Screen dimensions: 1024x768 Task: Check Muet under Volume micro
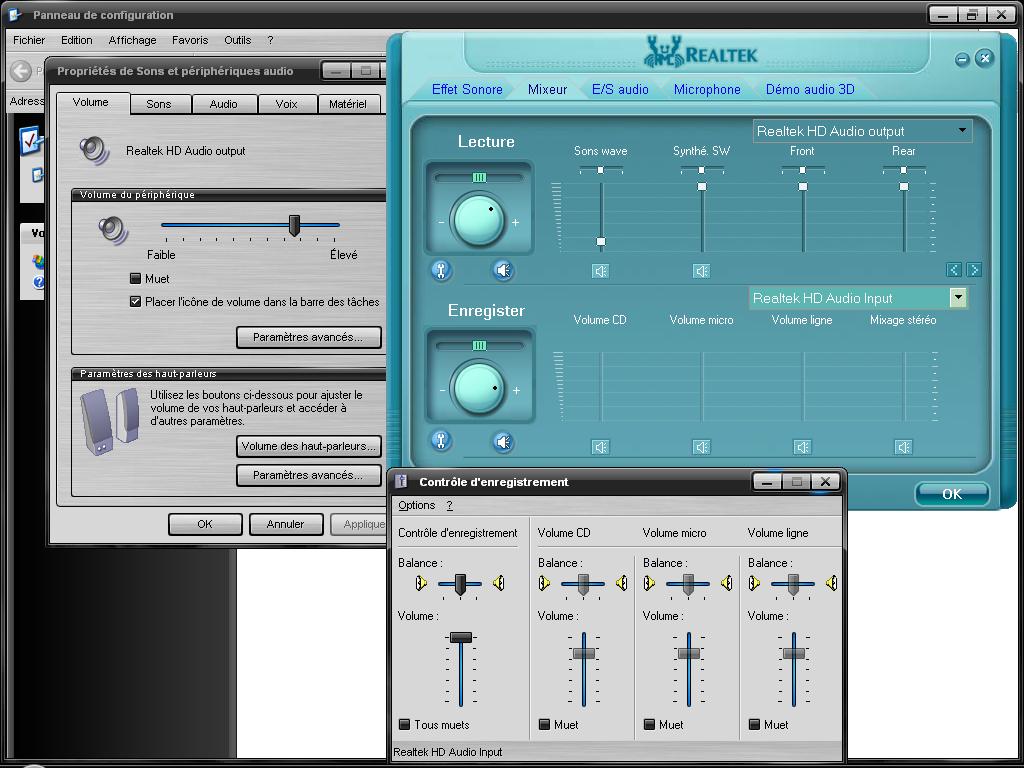pos(649,724)
